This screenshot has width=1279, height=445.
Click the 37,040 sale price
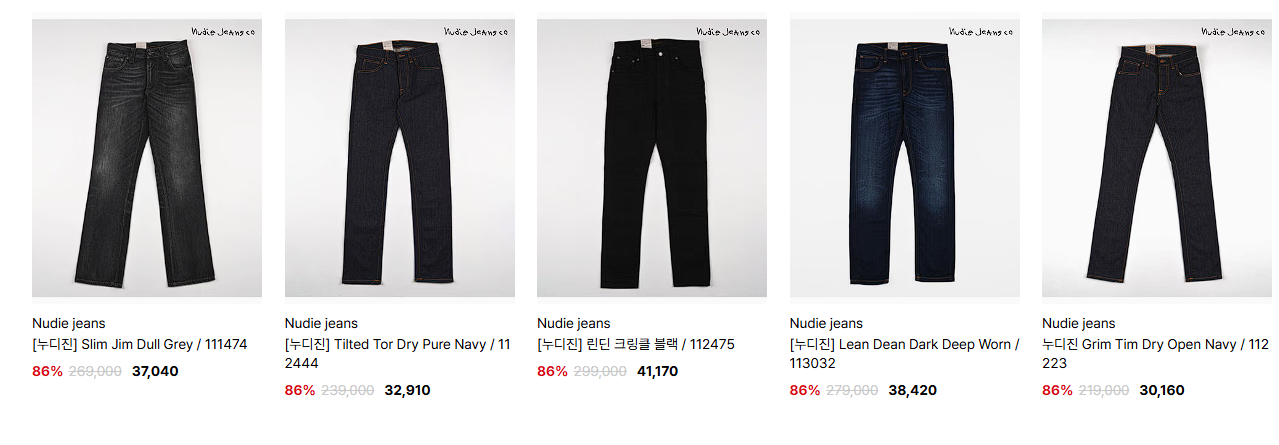[x=155, y=371]
